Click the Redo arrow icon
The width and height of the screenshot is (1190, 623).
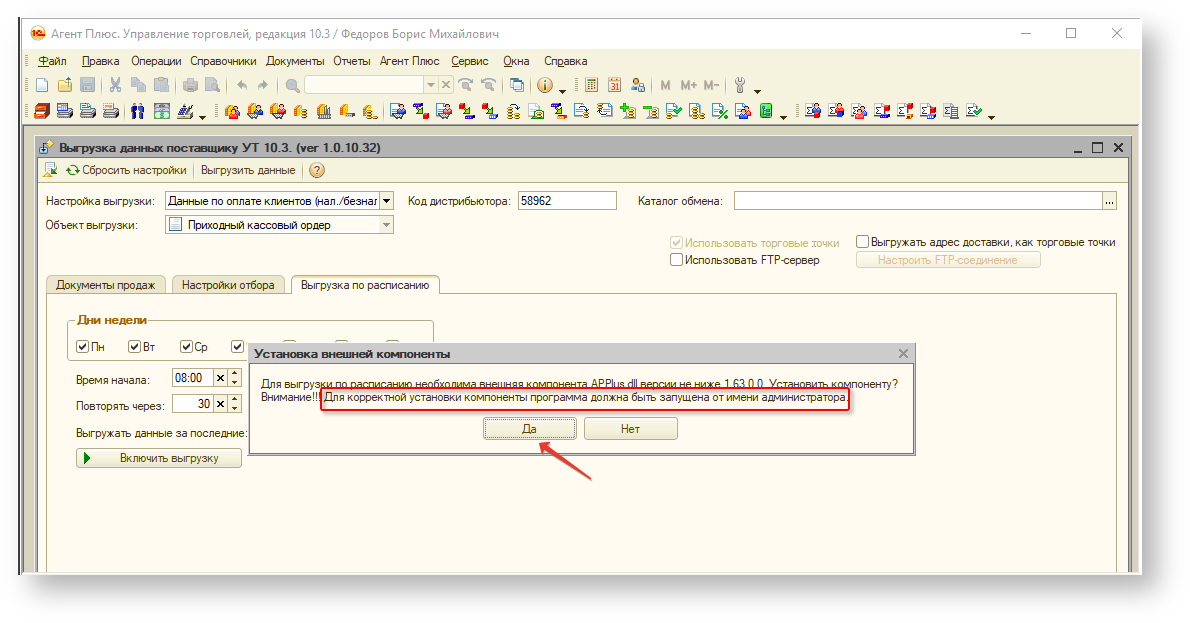coord(263,85)
